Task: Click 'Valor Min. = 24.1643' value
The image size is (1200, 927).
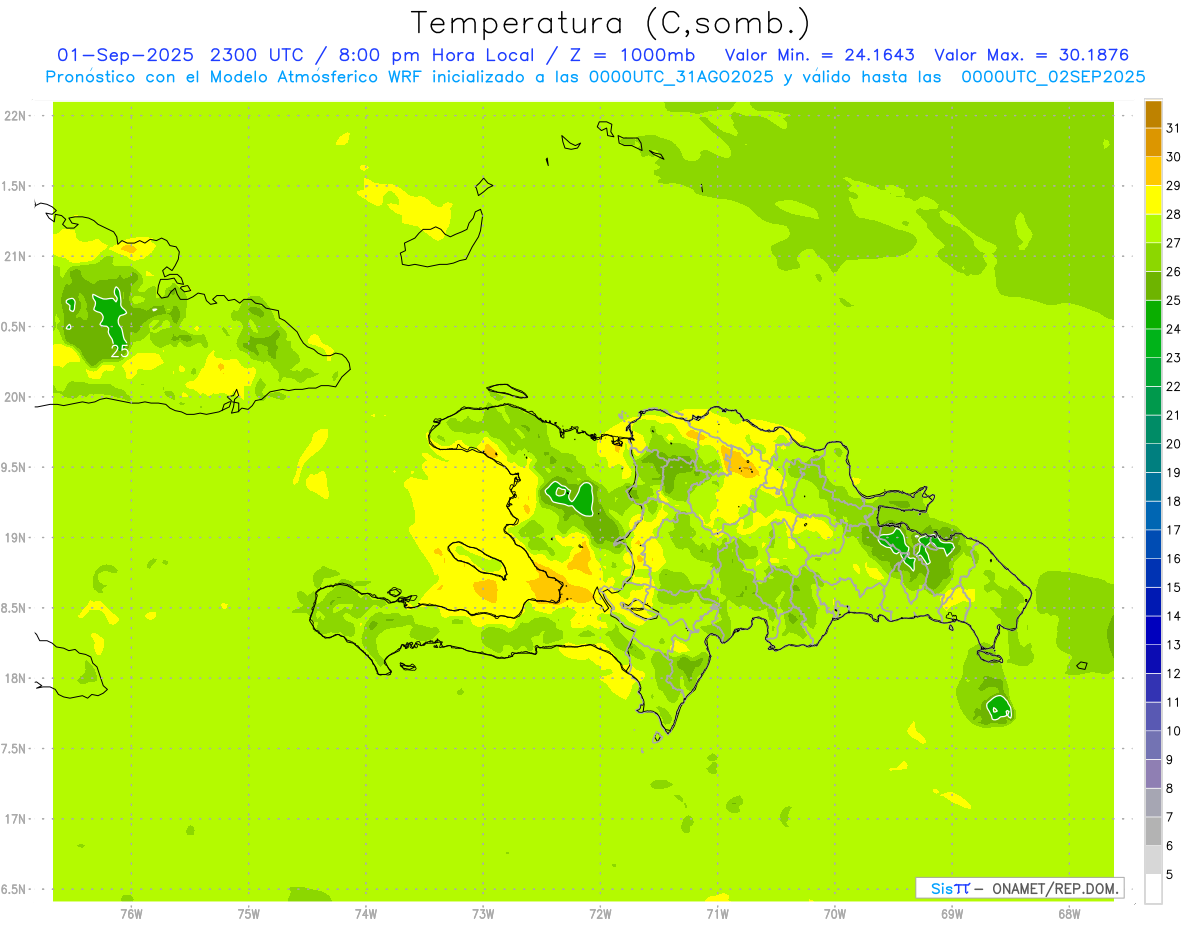Action: coord(820,55)
